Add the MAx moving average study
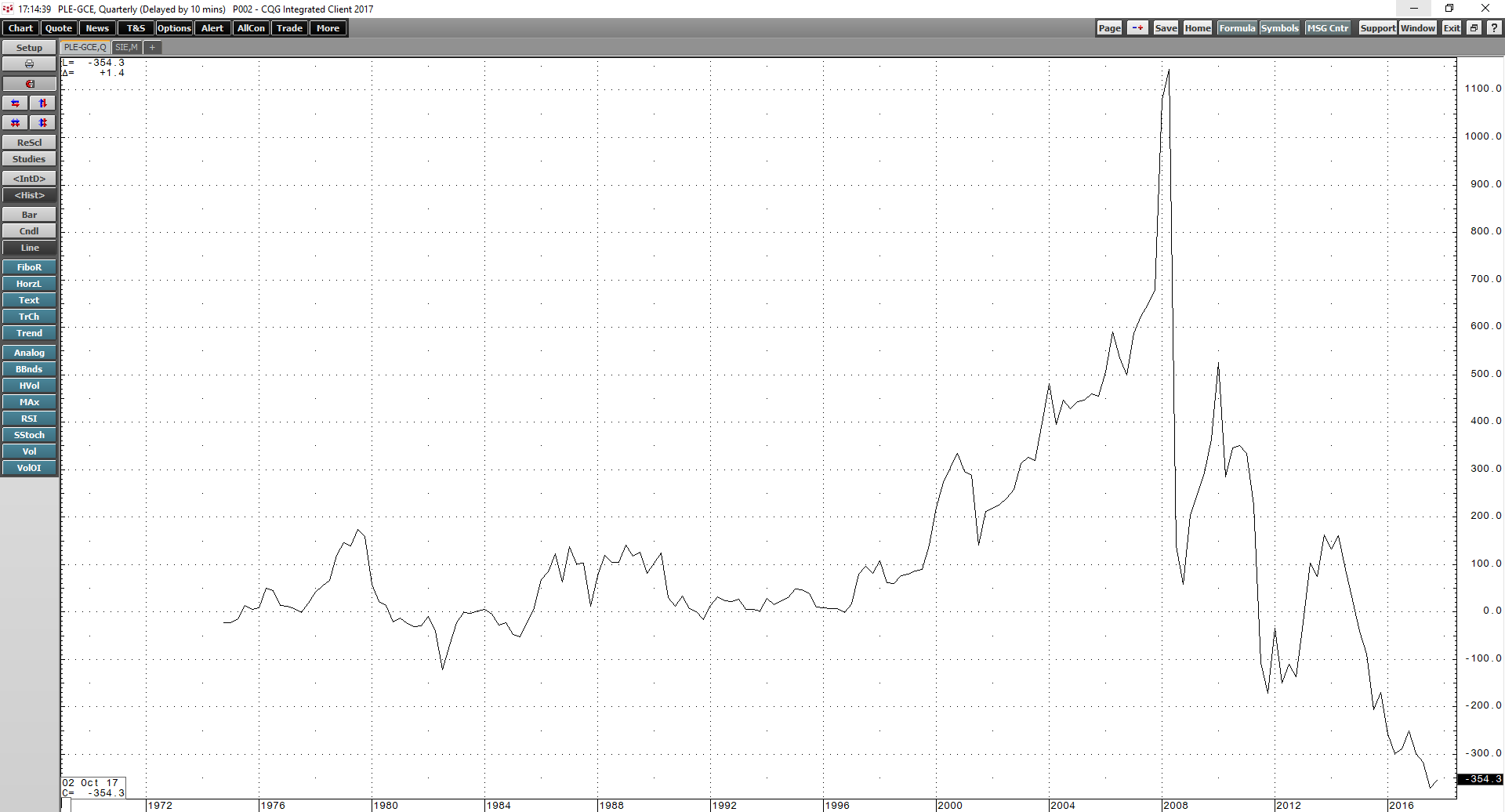Image resolution: width=1505 pixels, height=812 pixels. pyautogui.click(x=29, y=402)
